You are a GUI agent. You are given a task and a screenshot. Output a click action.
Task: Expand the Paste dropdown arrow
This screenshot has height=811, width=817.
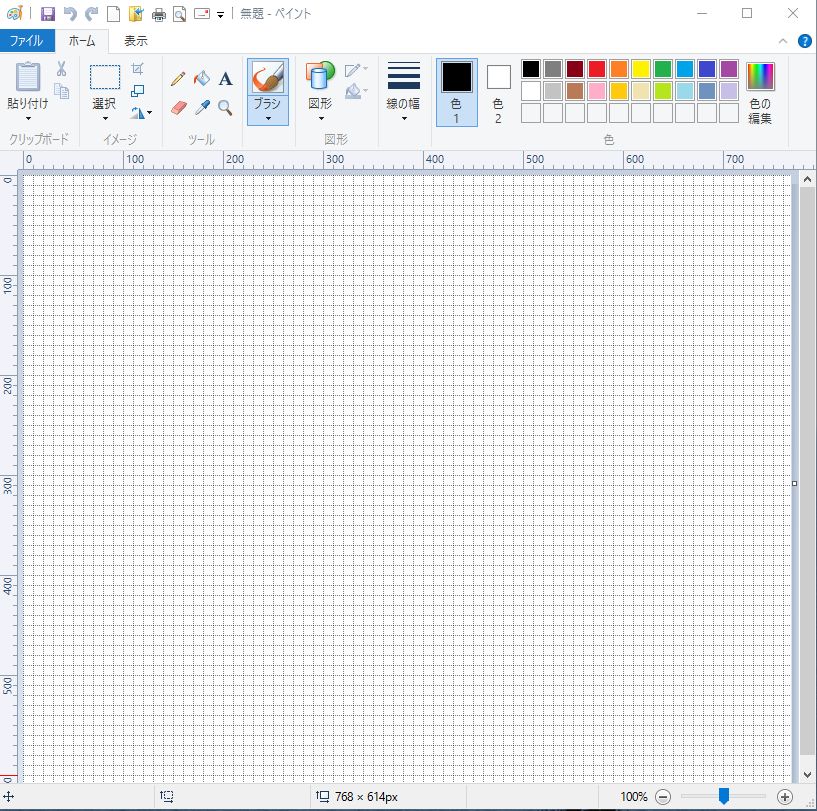(28, 118)
